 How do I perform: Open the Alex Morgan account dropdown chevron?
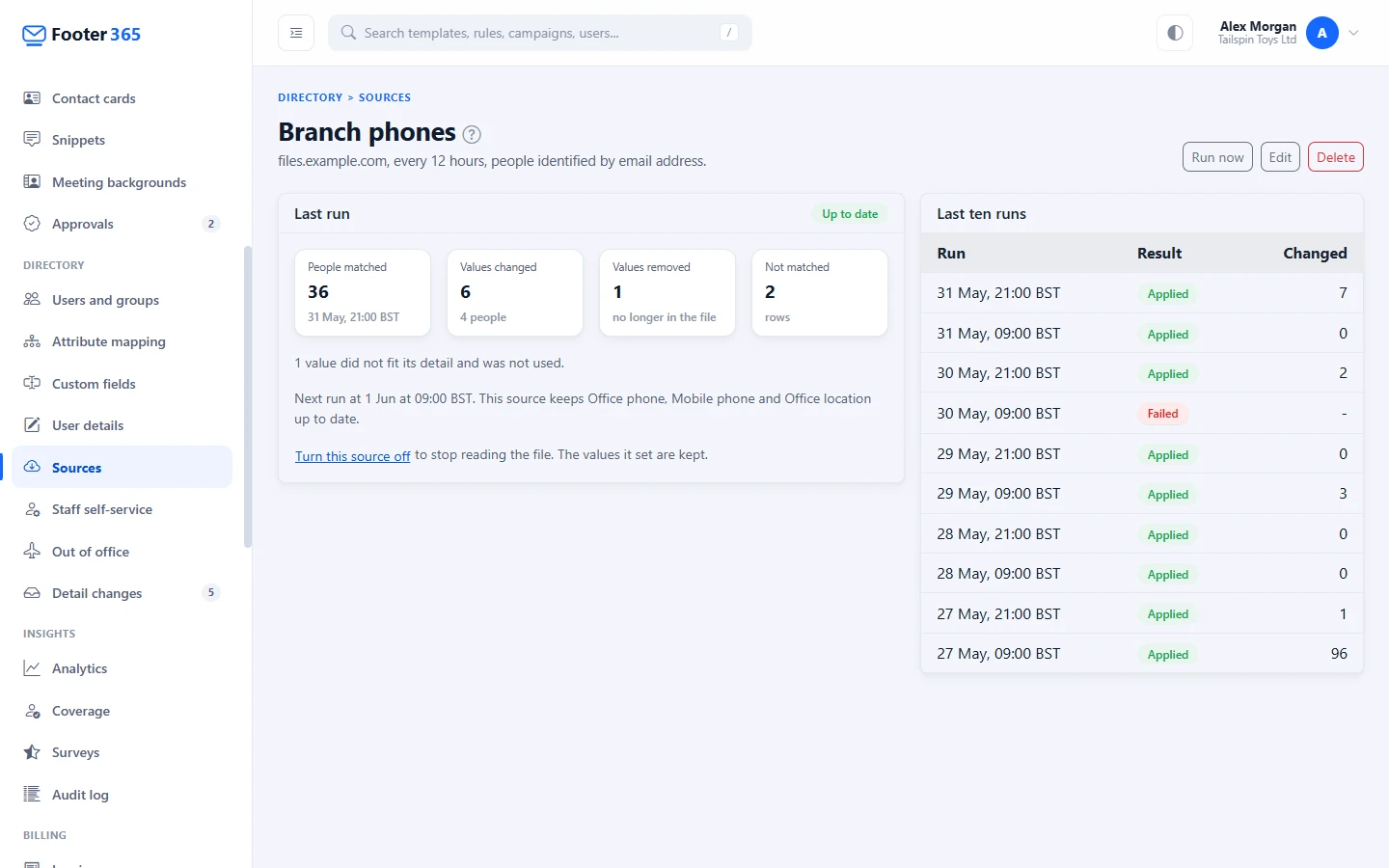pyautogui.click(x=1354, y=33)
